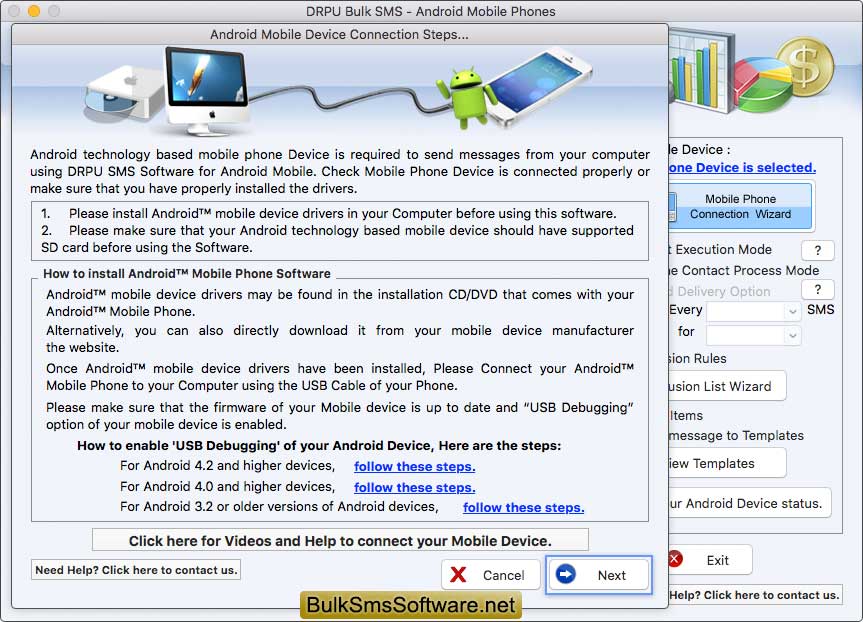Click Videos and Help to connect your Mobile Device
The width and height of the screenshot is (863, 622).
(340, 541)
